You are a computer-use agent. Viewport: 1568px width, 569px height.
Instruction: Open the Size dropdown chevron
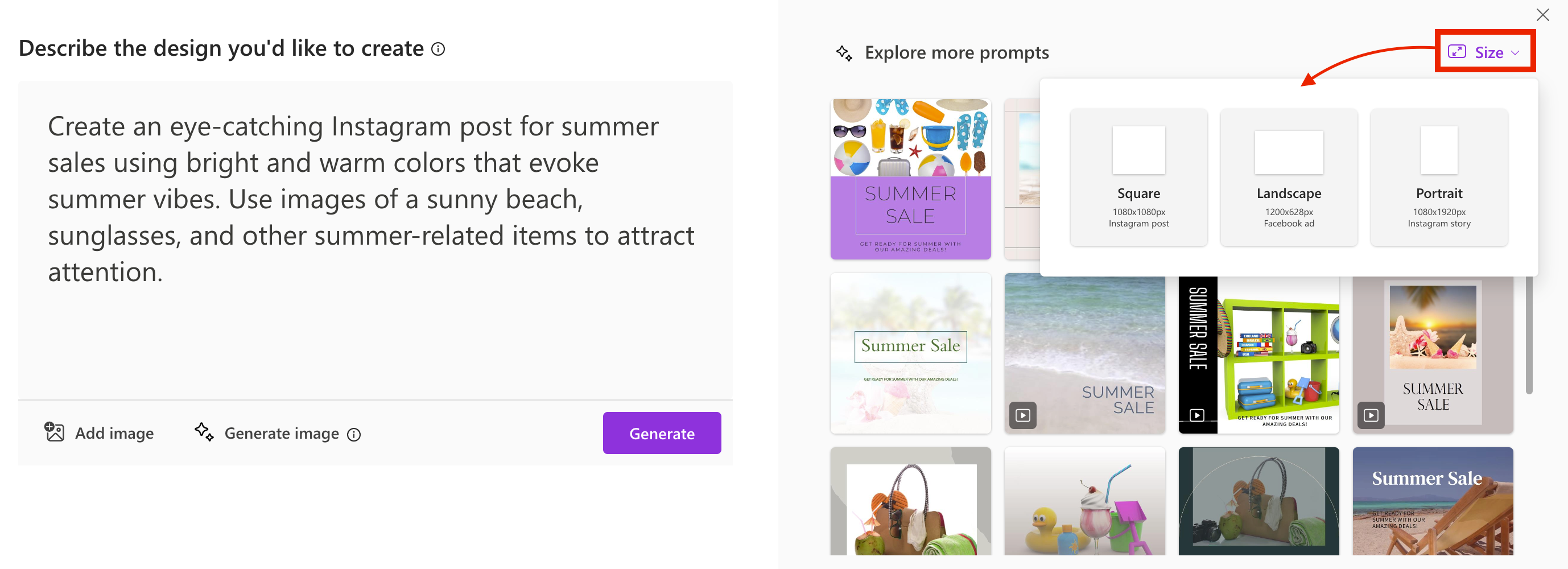point(1515,53)
